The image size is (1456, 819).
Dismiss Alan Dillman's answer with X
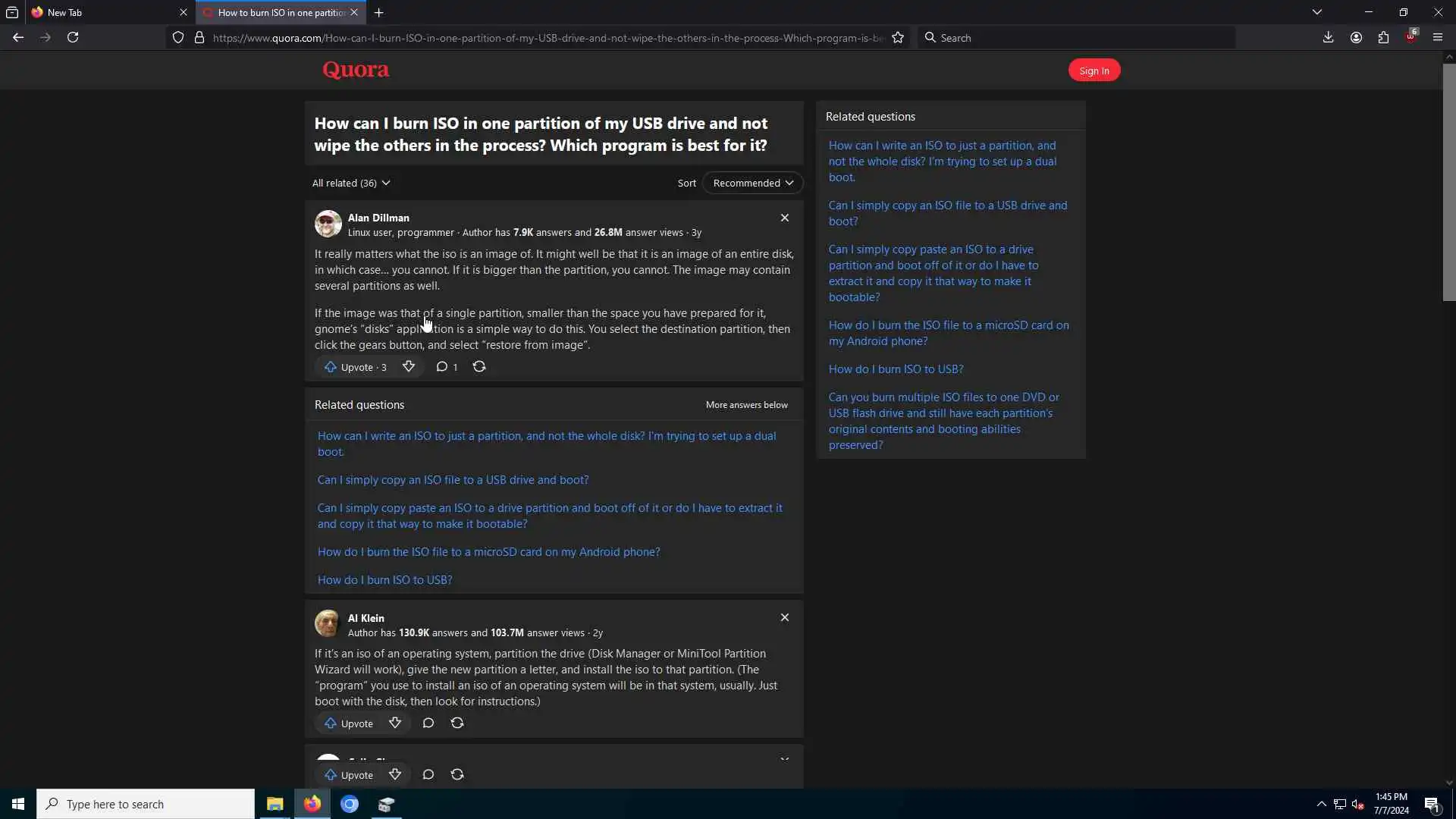click(785, 218)
